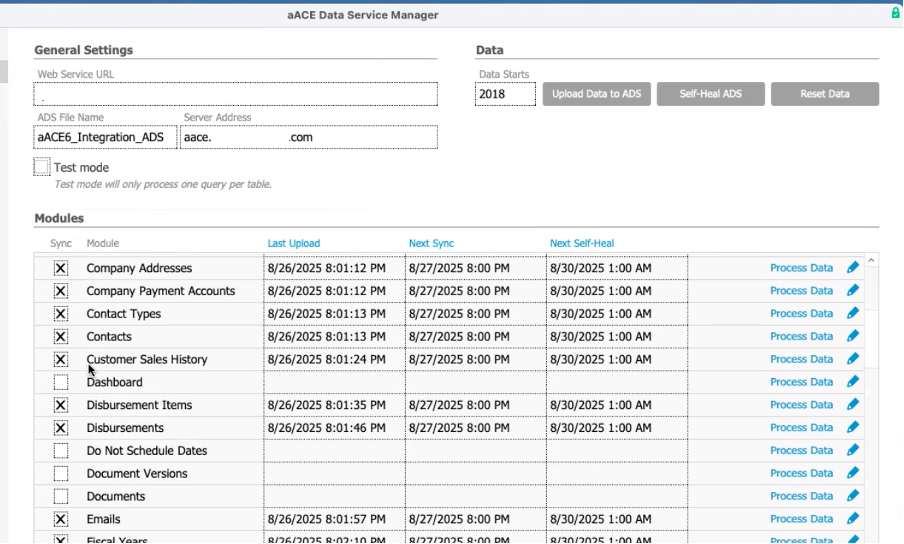Enable the Test mode checkbox
Screen dimensions: 904x544
tap(42, 167)
